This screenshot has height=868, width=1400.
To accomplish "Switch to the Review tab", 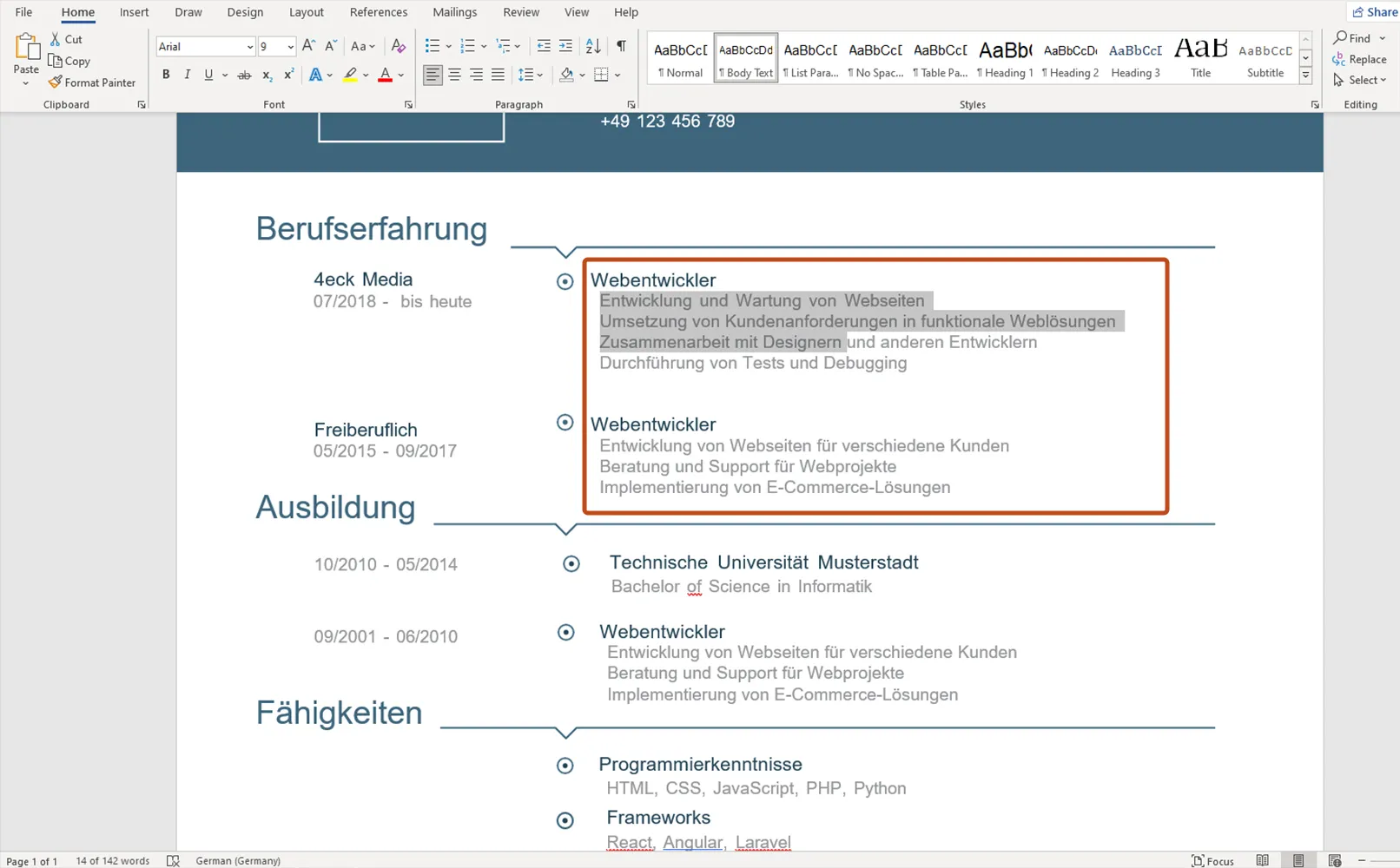I will 521,12.
